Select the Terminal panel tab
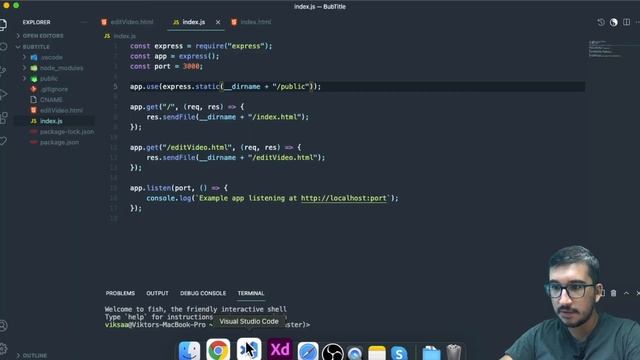This screenshot has width=640, height=360. (x=251, y=293)
